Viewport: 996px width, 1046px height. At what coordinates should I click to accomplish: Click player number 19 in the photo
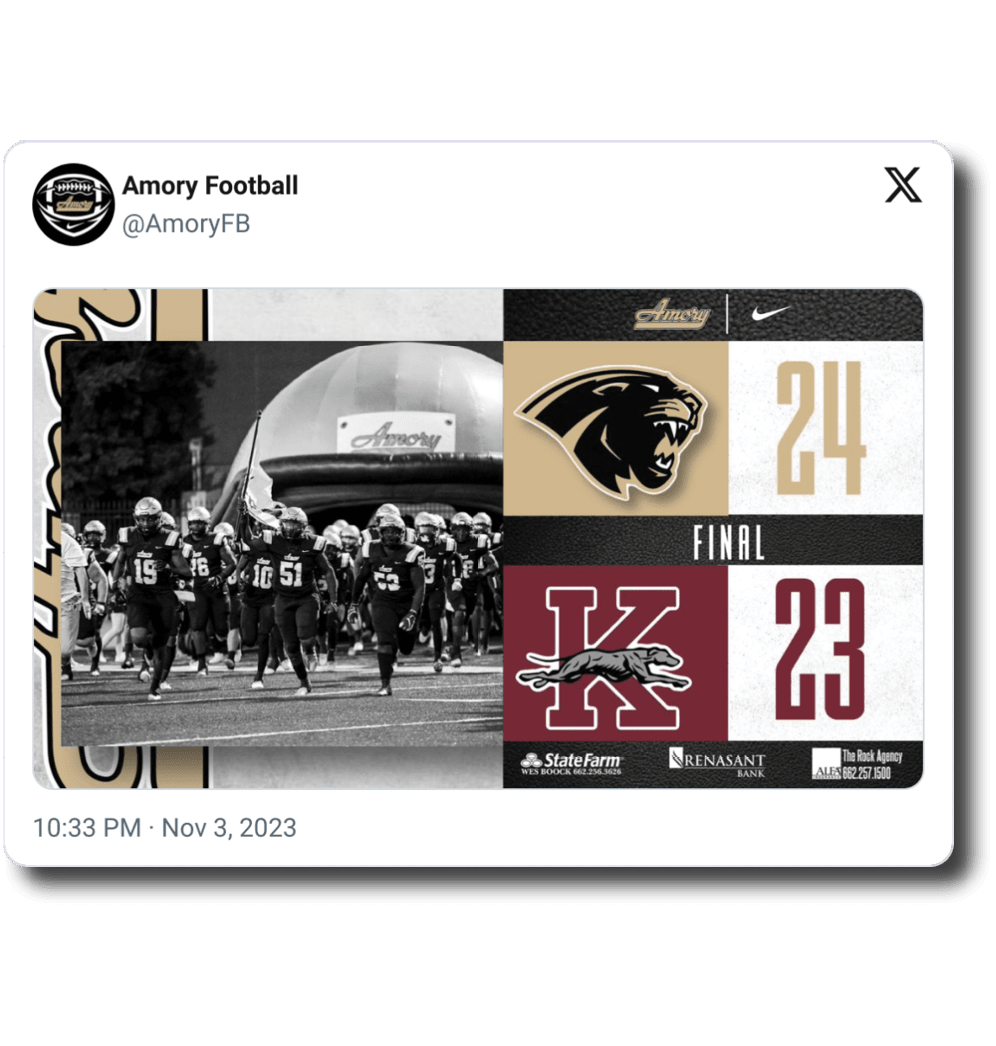pyautogui.click(x=145, y=572)
